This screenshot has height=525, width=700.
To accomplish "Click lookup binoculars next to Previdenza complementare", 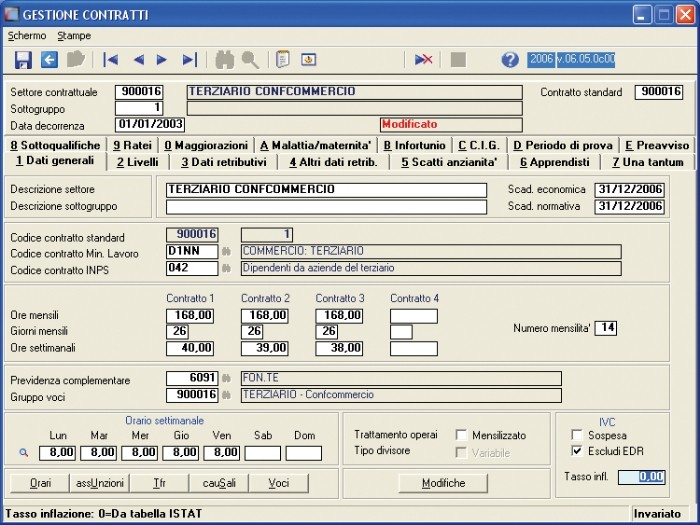I will [227, 379].
